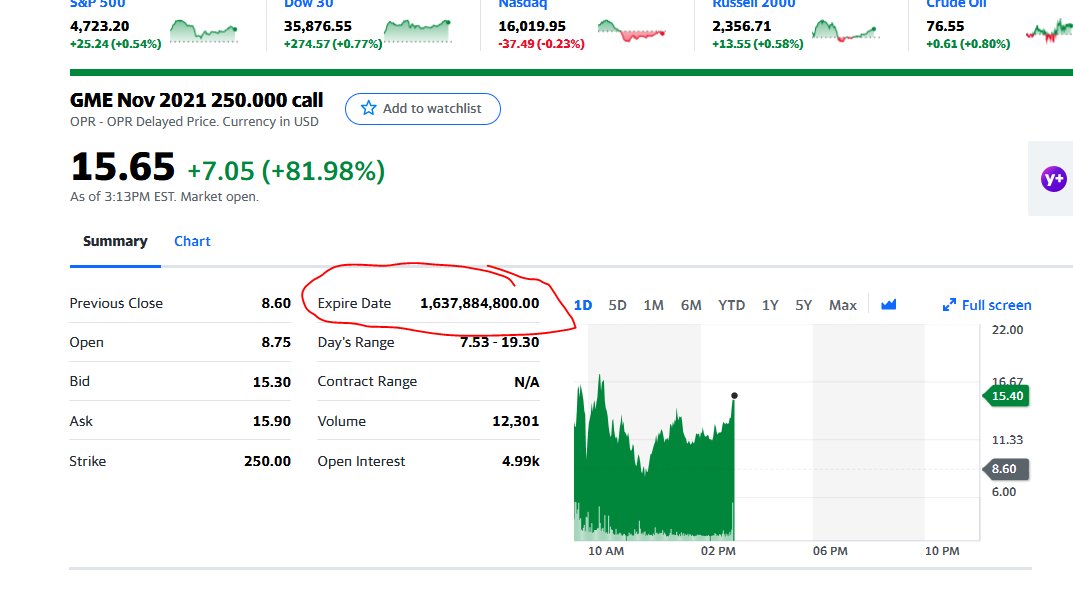Viewport: 1073px width, 592px height.
Task: Click the Russell 2000 value 2,356.71
Action: tap(741, 27)
